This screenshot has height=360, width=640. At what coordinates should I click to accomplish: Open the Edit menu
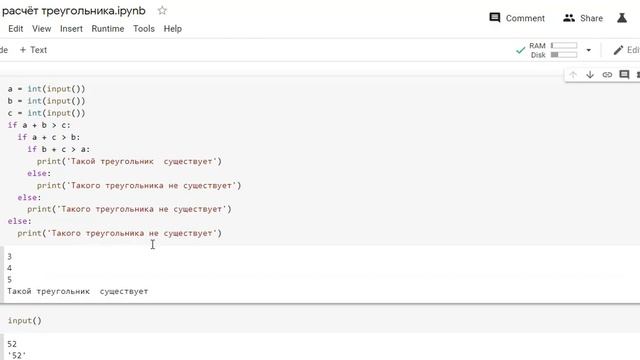pos(16,29)
